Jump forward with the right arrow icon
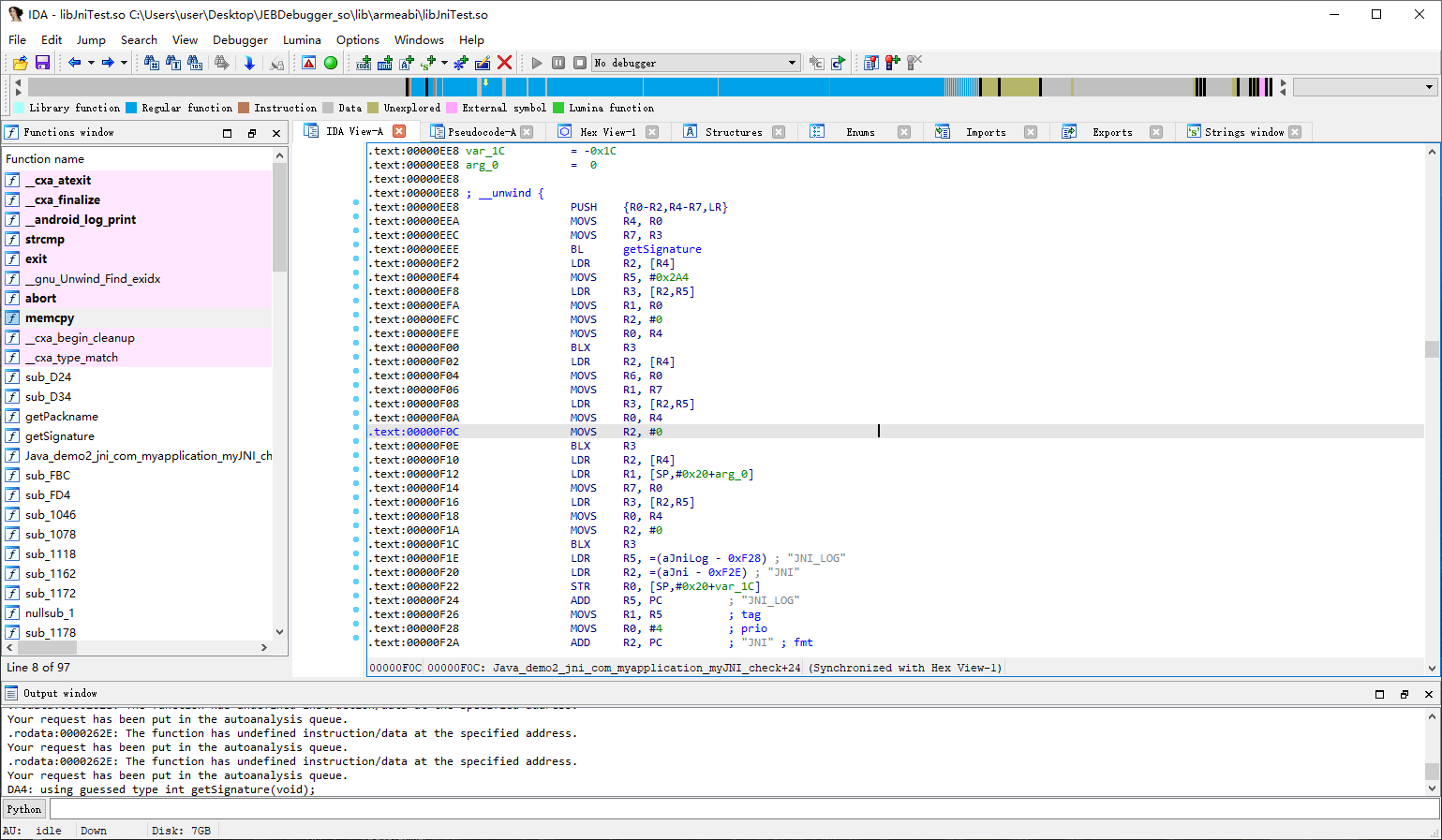 click(108, 63)
